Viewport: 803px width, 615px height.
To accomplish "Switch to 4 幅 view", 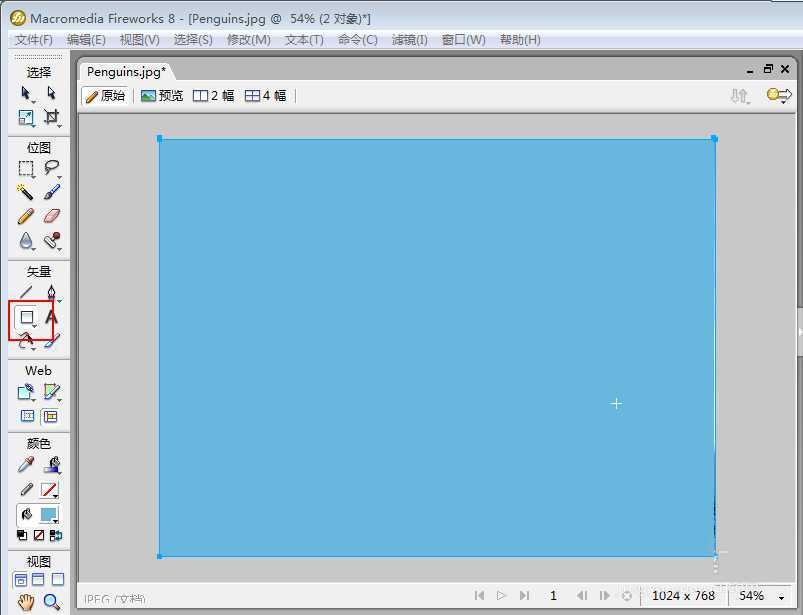I will [266, 96].
